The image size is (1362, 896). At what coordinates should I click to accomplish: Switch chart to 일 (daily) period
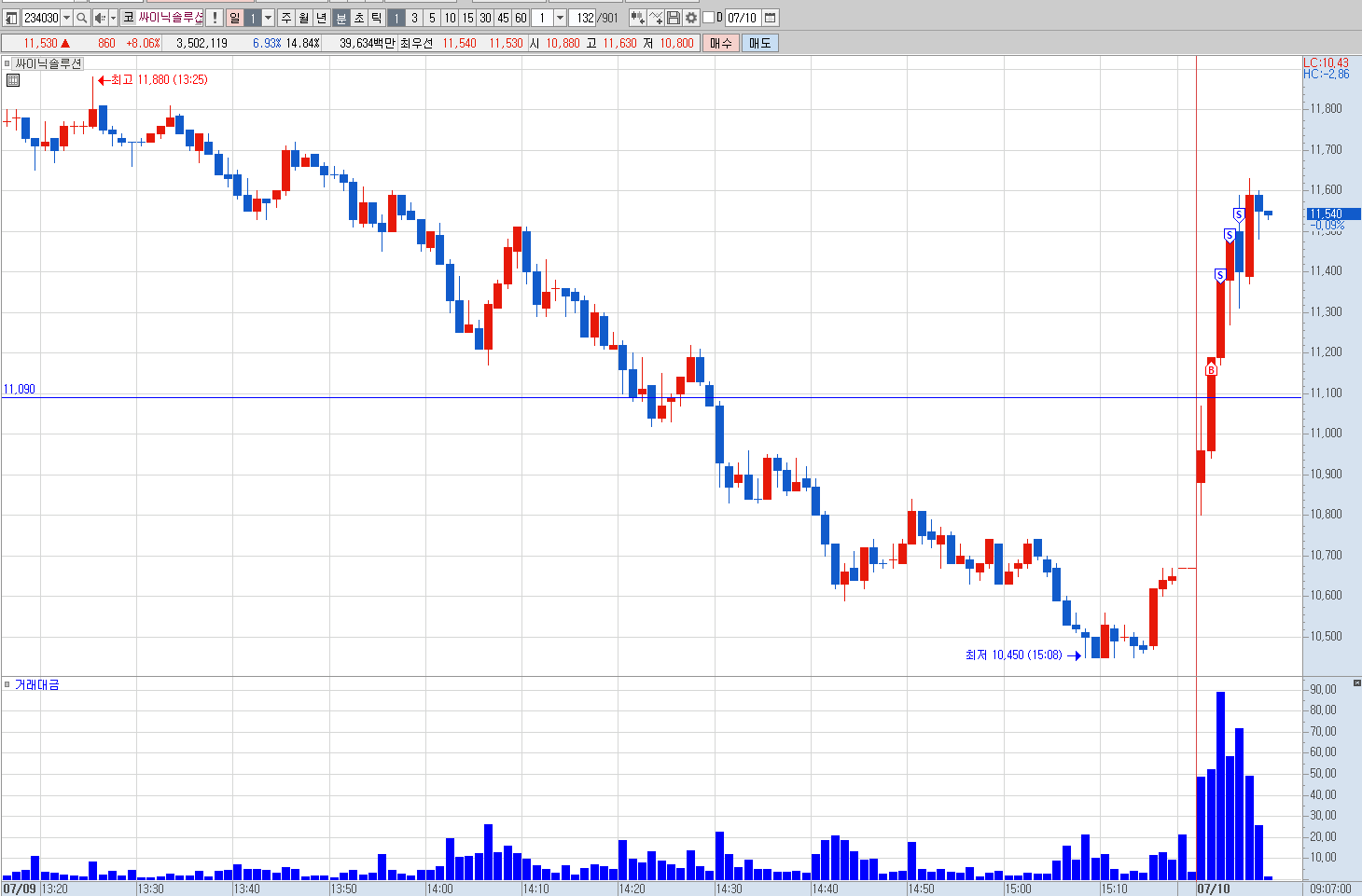(x=234, y=18)
